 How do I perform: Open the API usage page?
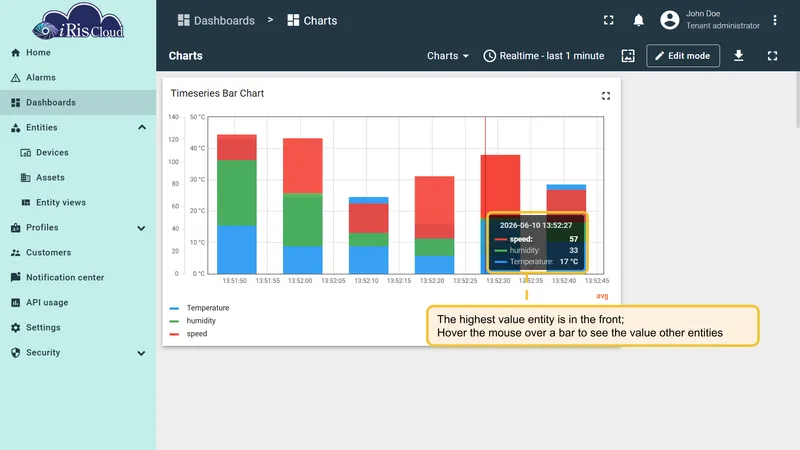pos(78,303)
